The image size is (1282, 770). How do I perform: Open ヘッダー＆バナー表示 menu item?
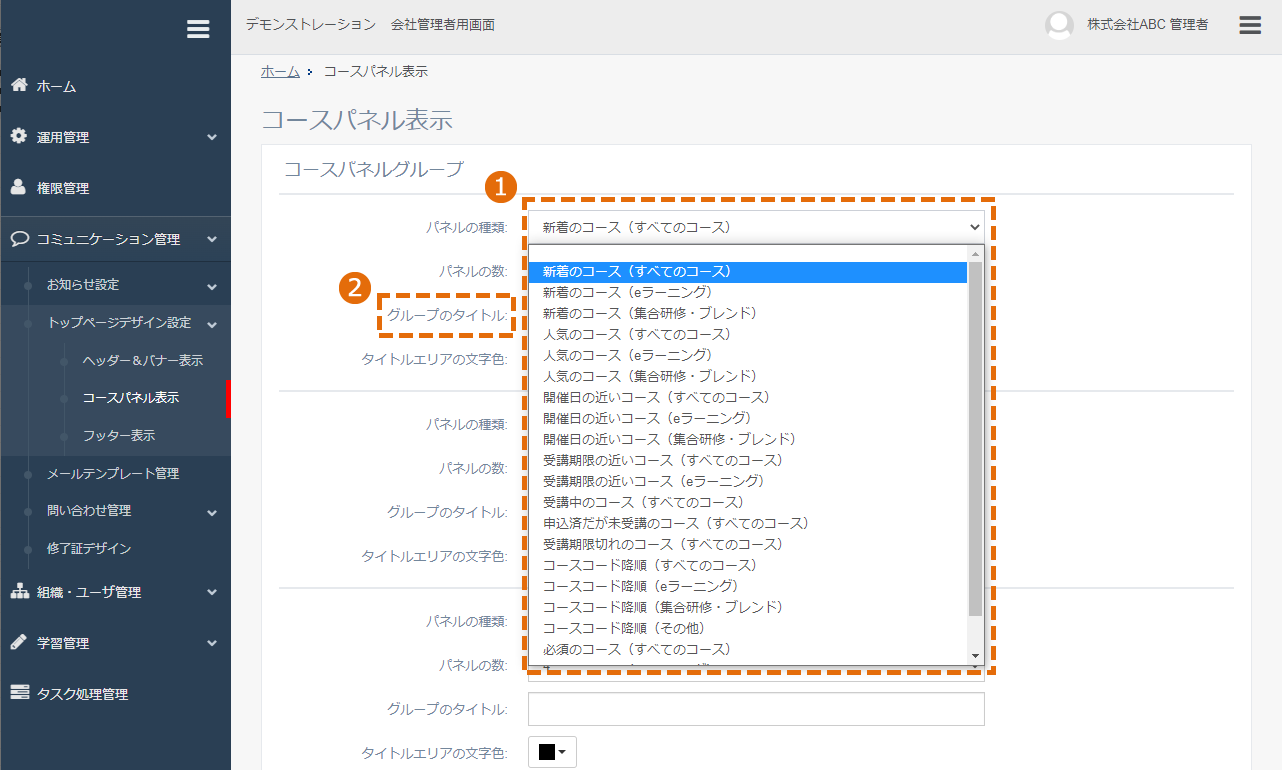[143, 360]
